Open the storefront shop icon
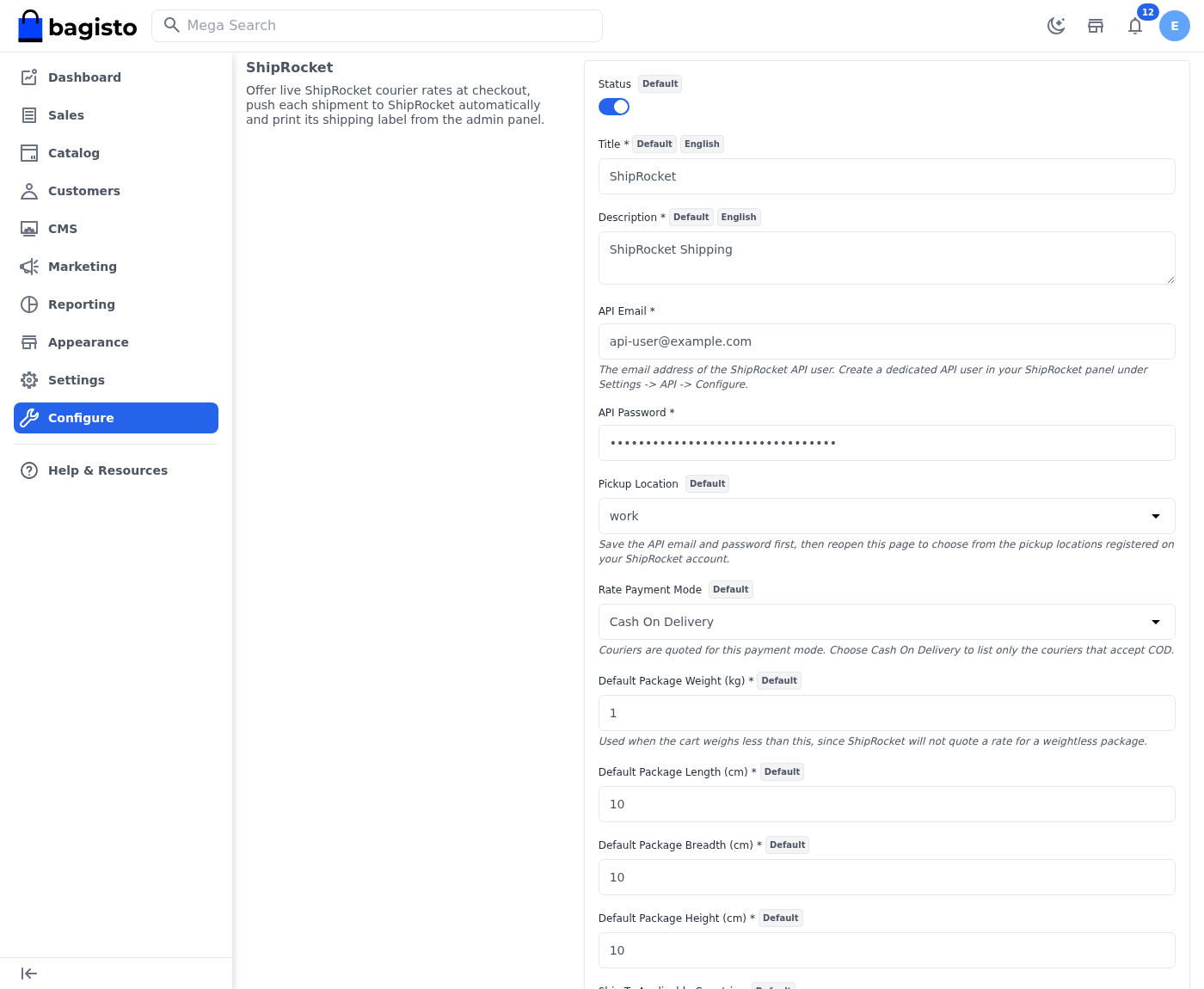 tap(1096, 26)
